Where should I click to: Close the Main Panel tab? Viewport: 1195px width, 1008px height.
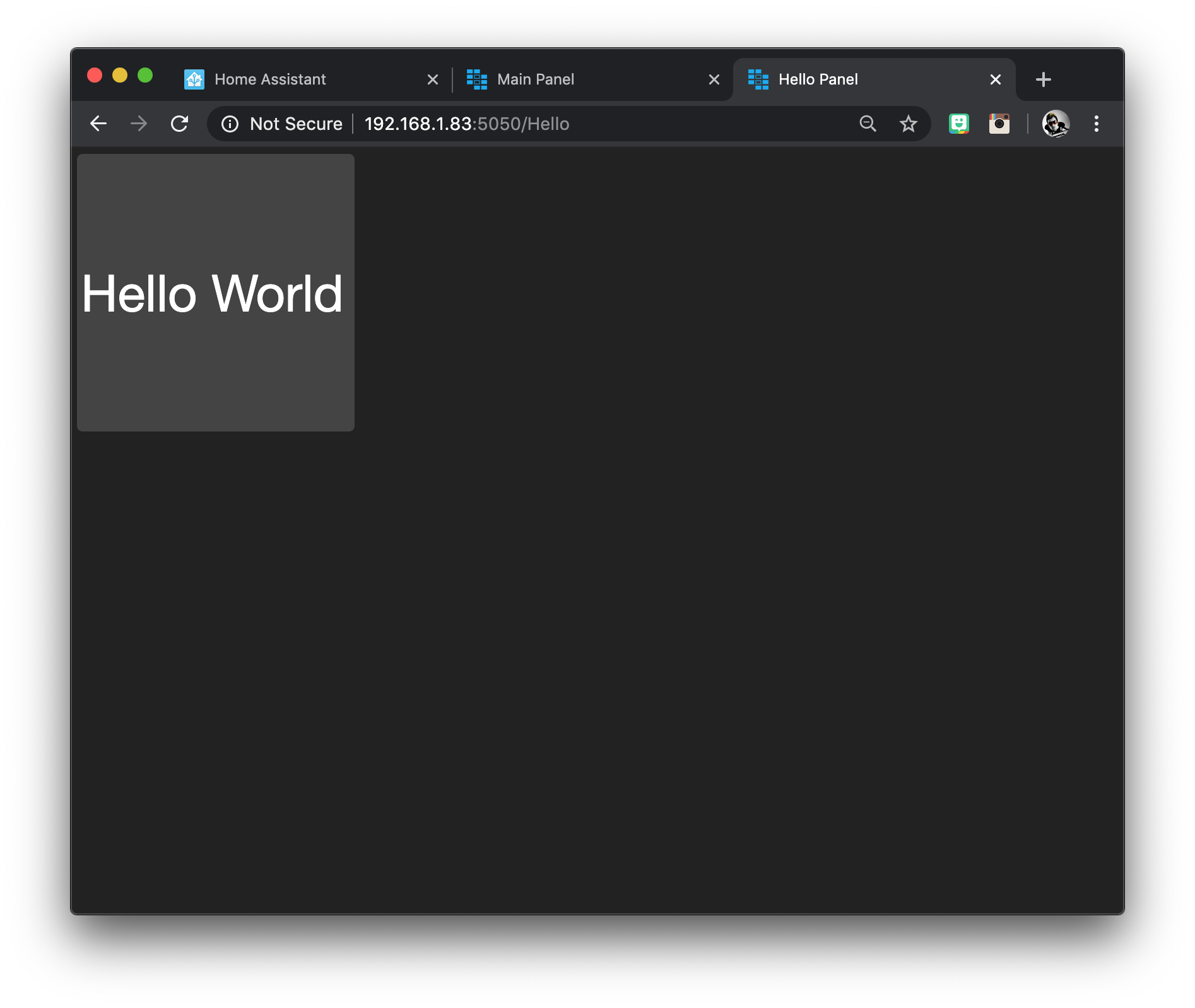point(714,79)
